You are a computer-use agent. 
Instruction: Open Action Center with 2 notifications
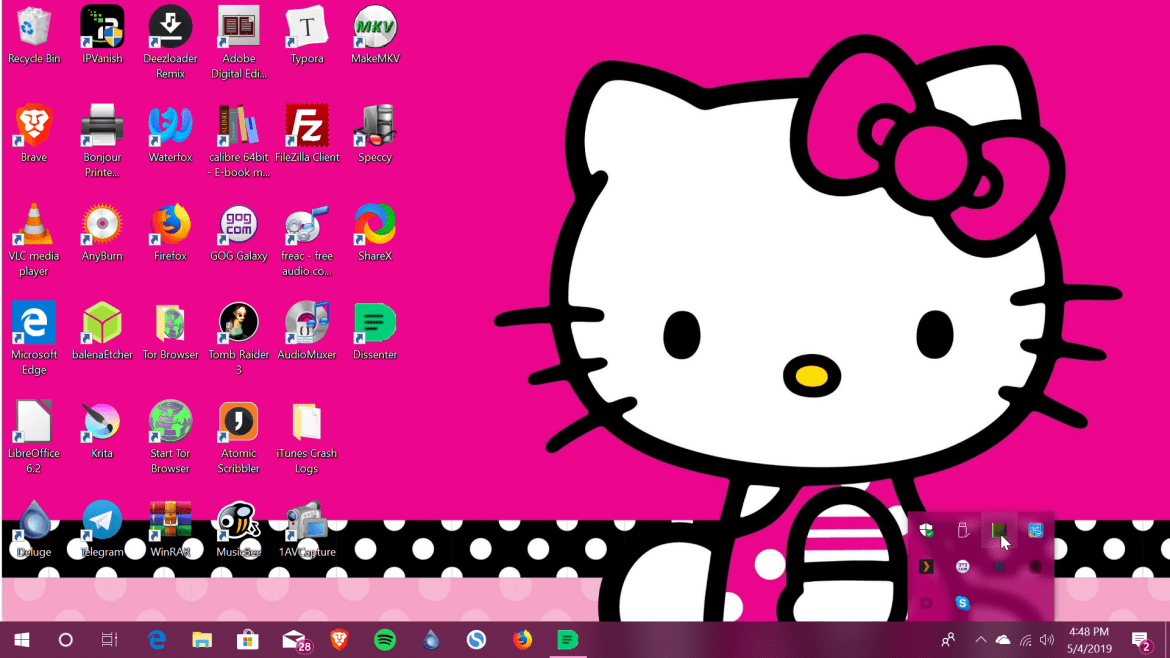[x=1140, y=640]
